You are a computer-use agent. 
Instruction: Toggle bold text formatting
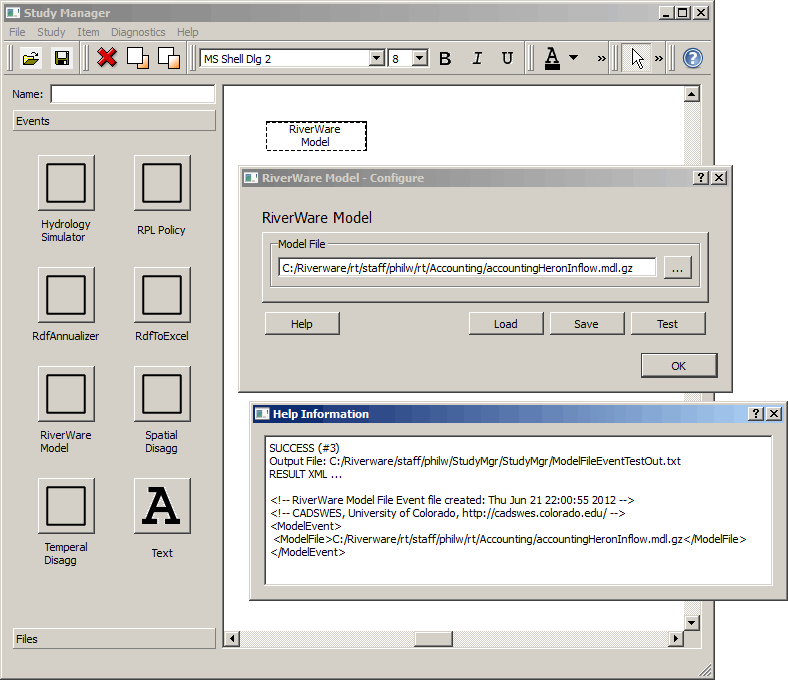(445, 59)
